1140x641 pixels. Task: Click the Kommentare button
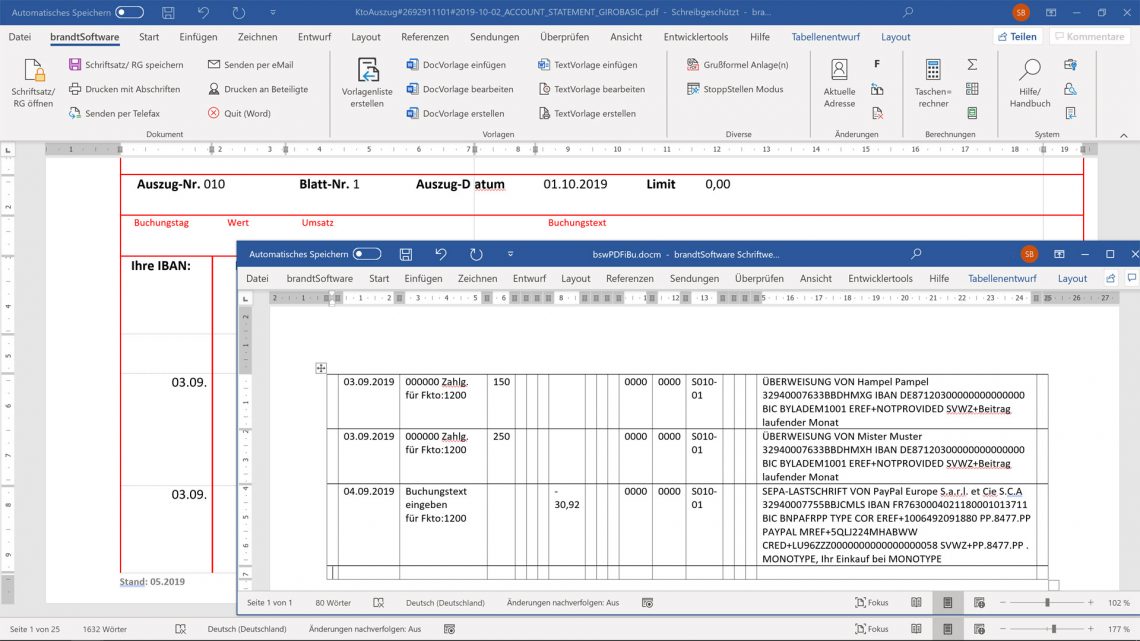[1089, 36]
